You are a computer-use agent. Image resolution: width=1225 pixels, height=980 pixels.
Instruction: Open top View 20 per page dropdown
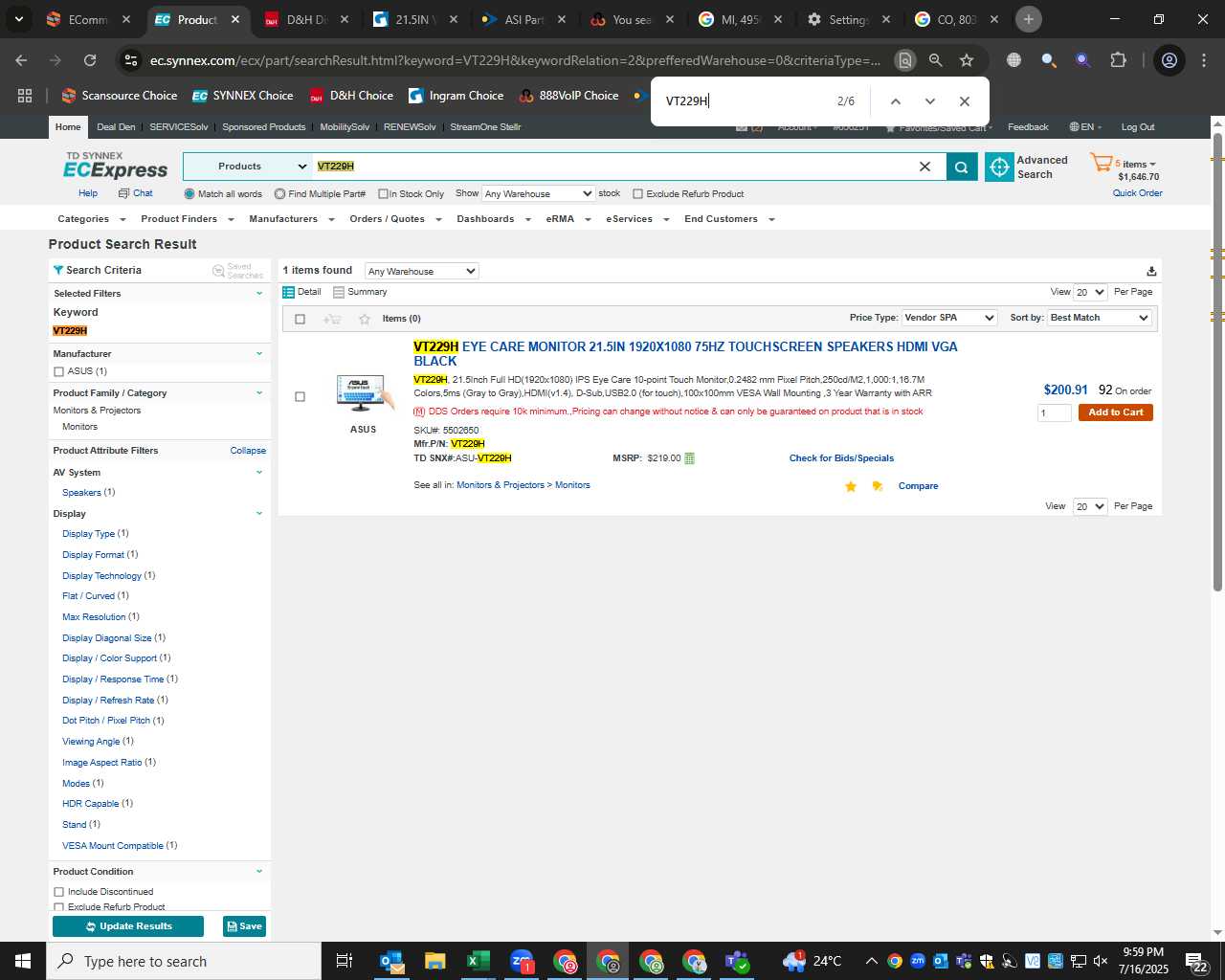pos(1090,293)
